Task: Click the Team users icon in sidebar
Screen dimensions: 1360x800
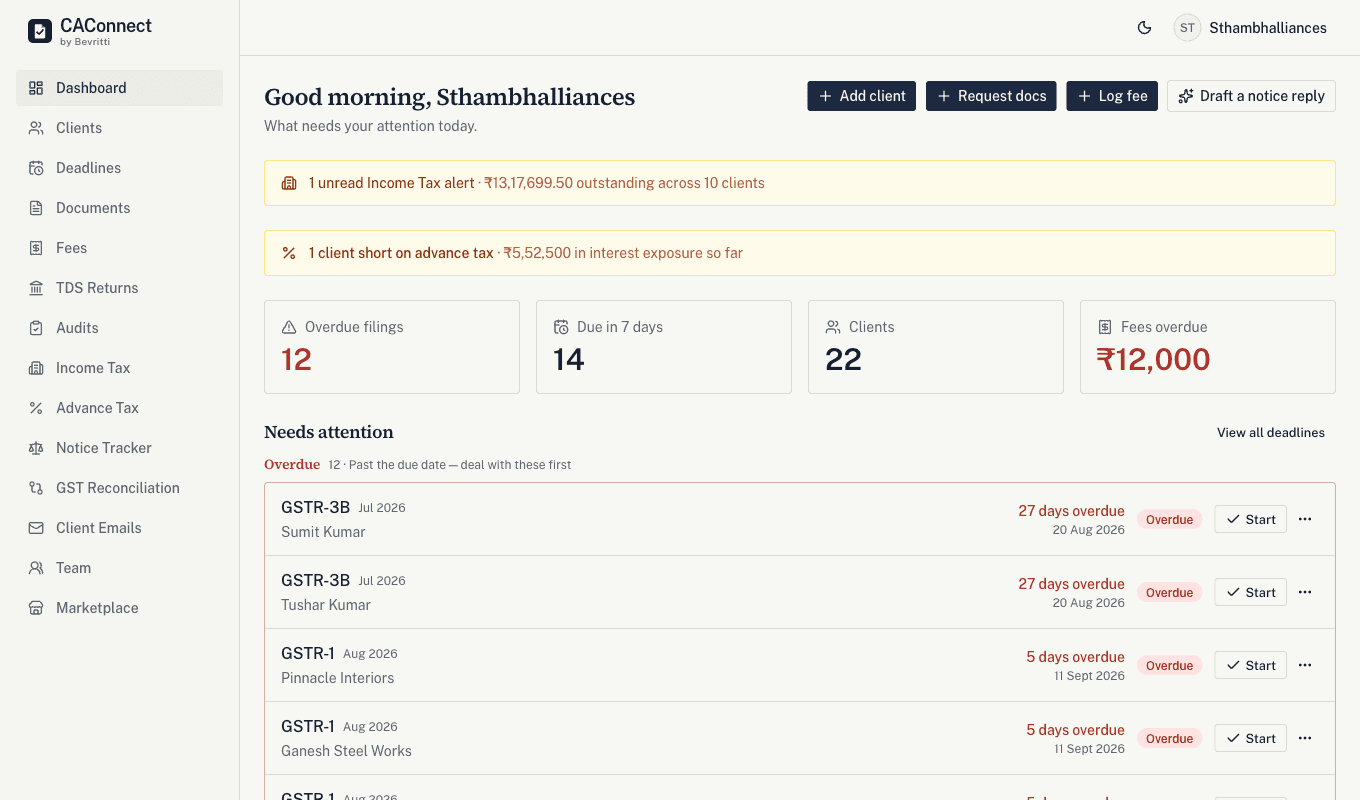Action: click(36, 568)
